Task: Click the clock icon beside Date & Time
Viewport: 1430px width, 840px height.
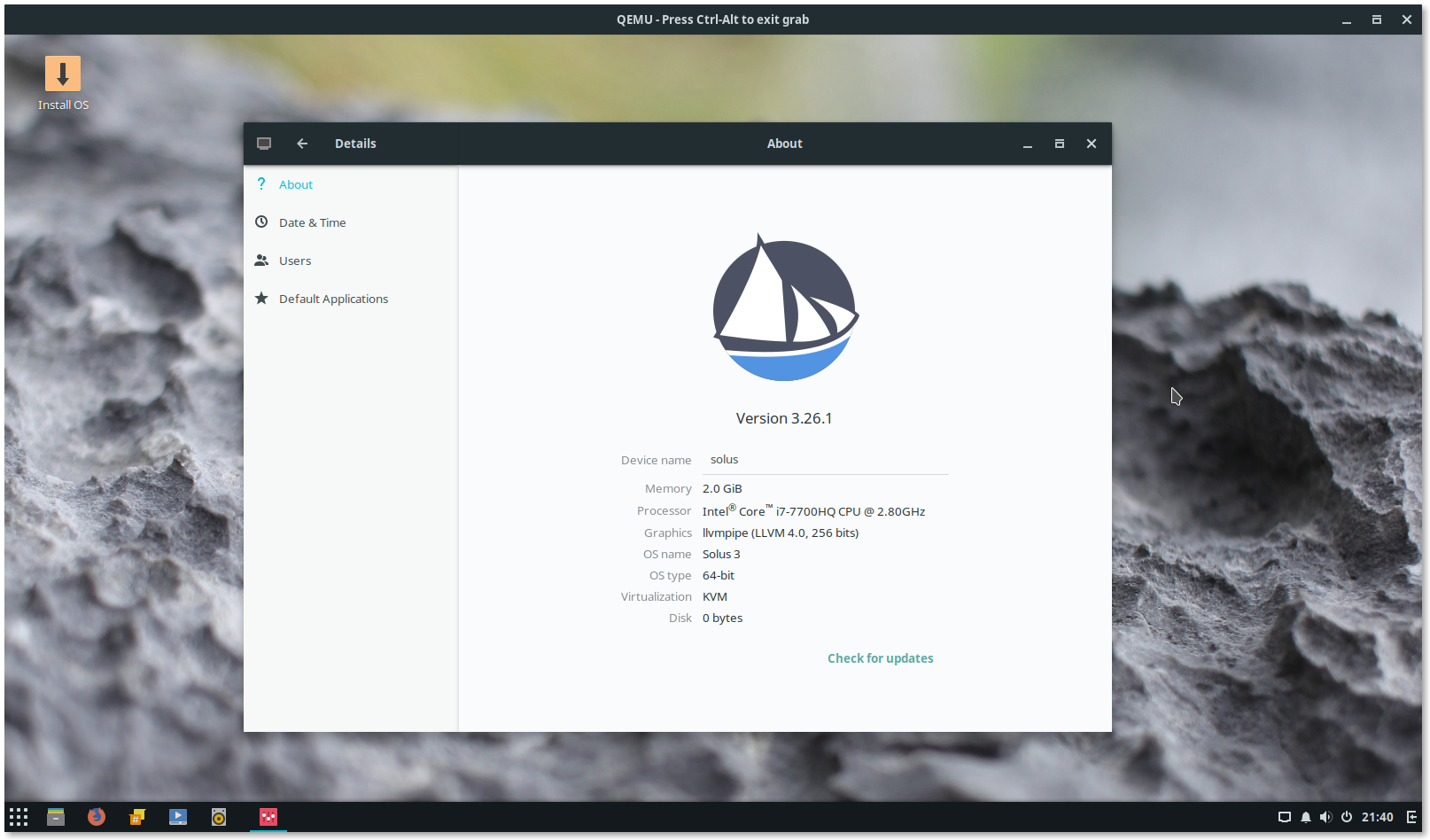Action: tap(261, 222)
